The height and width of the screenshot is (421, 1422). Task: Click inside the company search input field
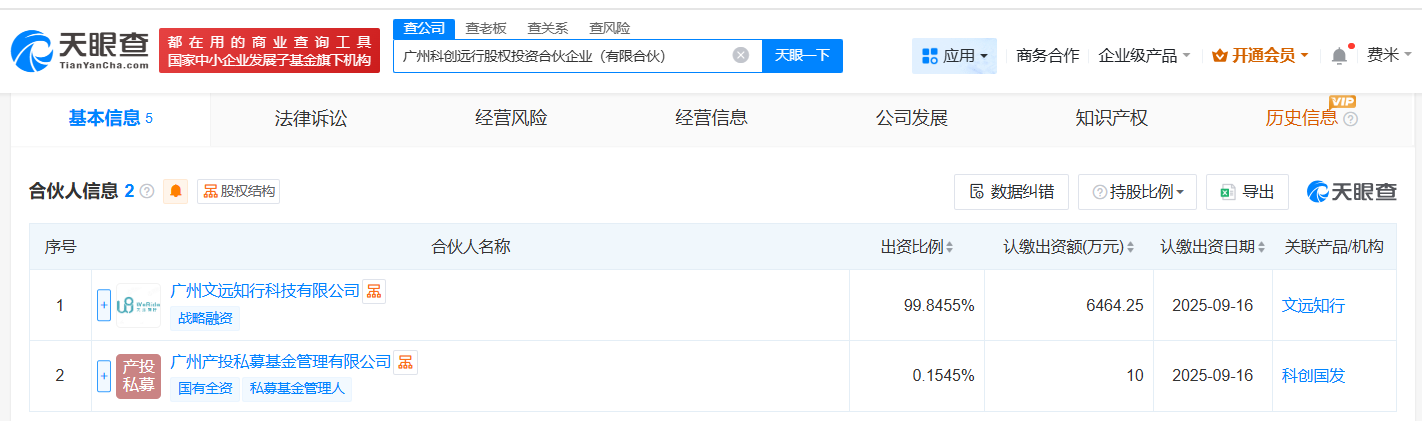560,56
